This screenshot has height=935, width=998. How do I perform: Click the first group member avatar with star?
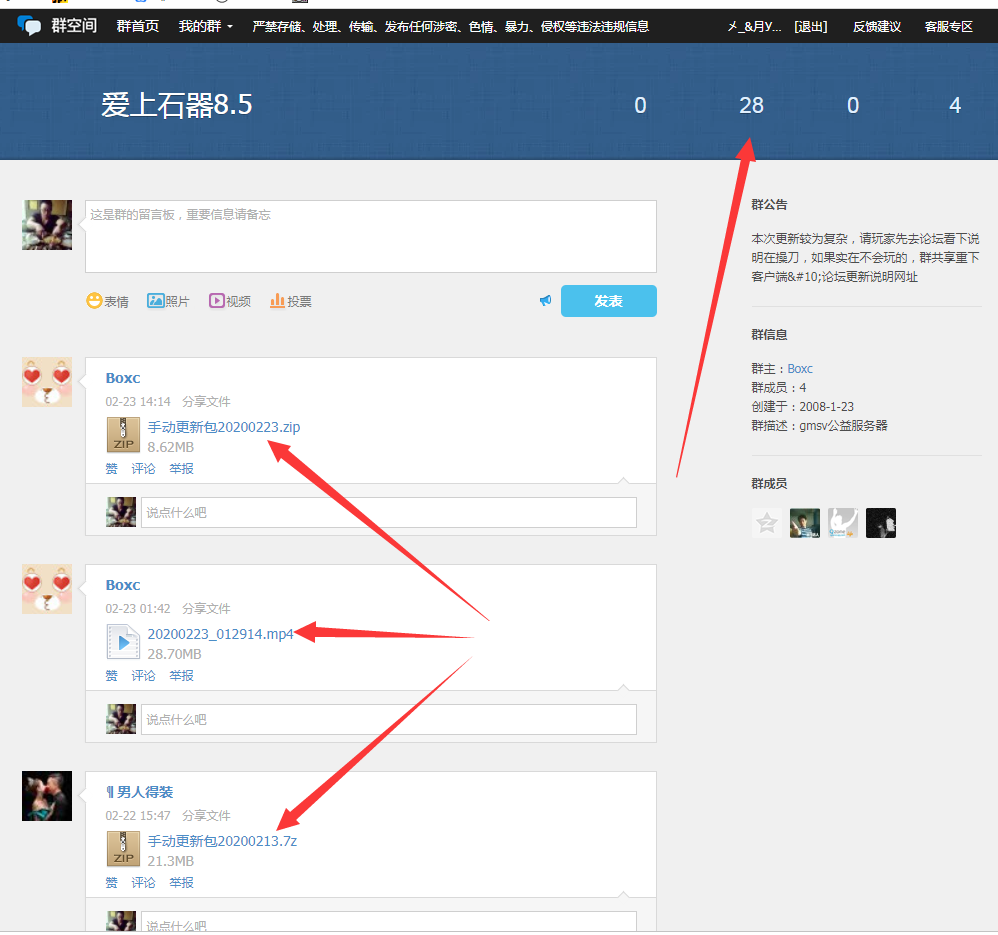tap(767, 523)
